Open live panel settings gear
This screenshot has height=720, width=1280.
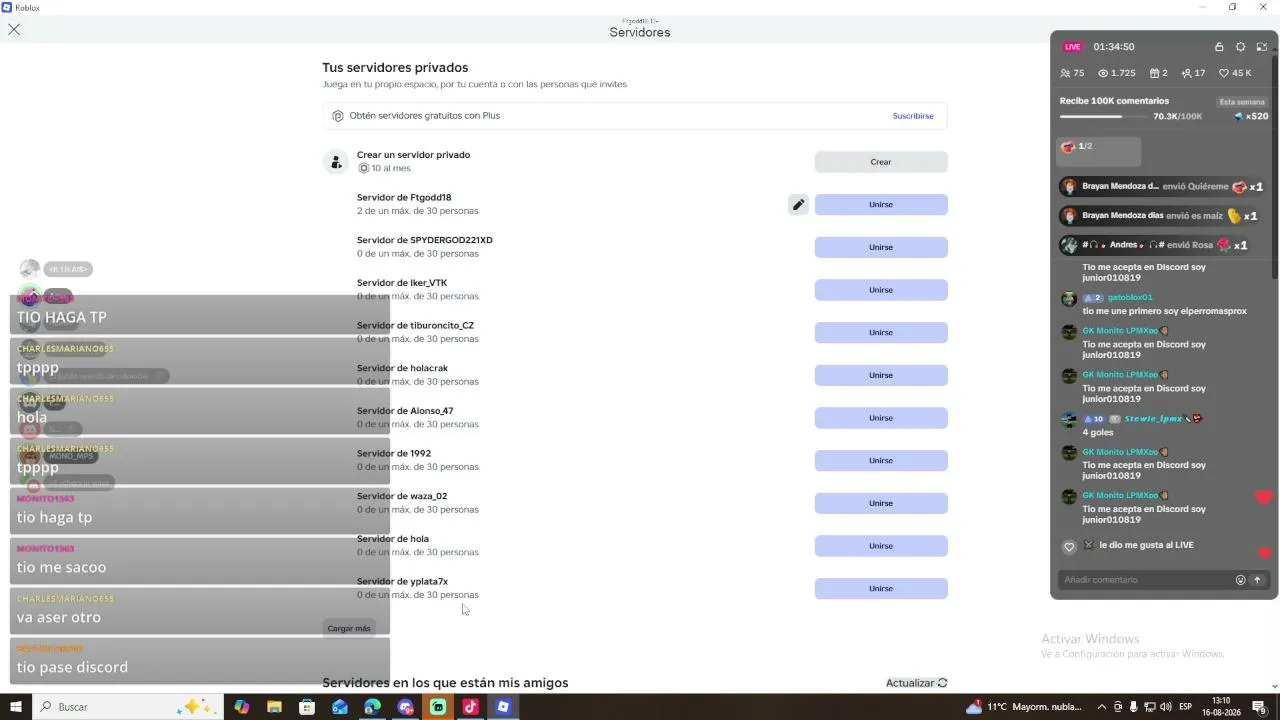coord(1241,47)
